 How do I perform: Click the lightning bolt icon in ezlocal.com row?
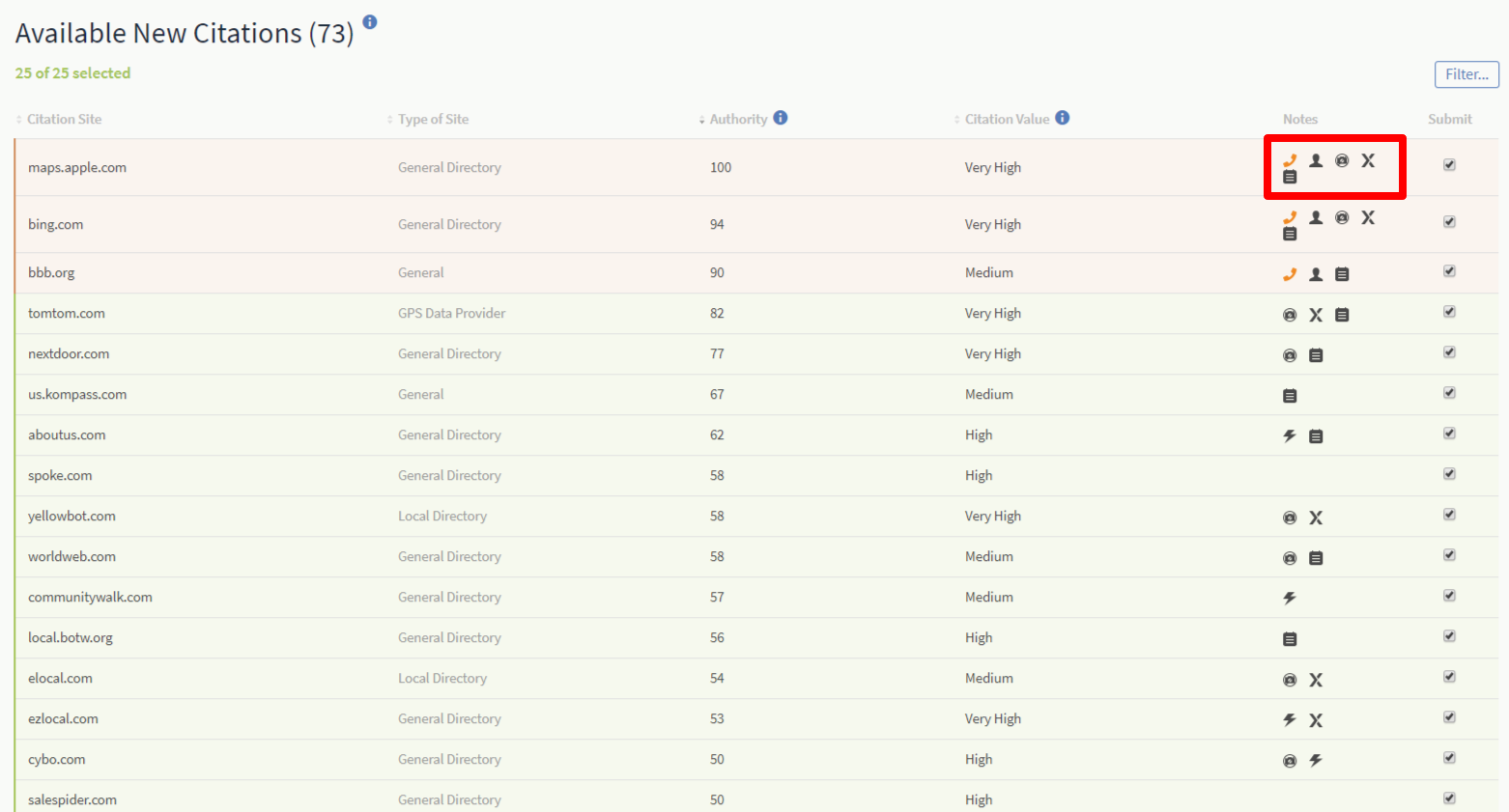click(x=1290, y=720)
